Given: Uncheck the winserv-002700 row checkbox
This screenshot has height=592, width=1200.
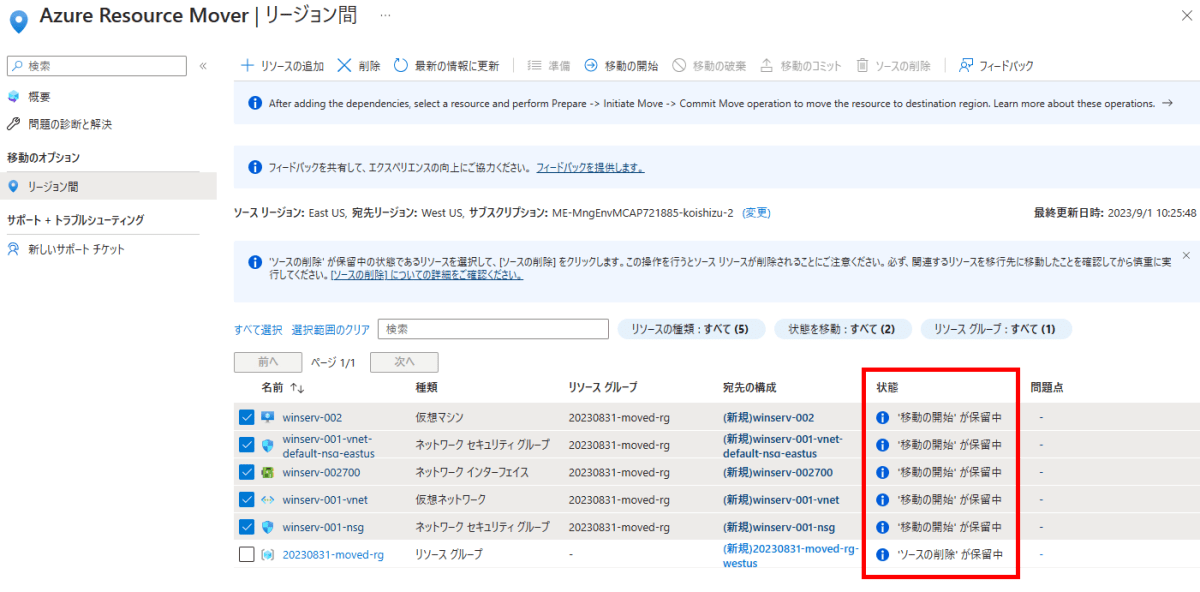Looking at the screenshot, I should coord(247,472).
